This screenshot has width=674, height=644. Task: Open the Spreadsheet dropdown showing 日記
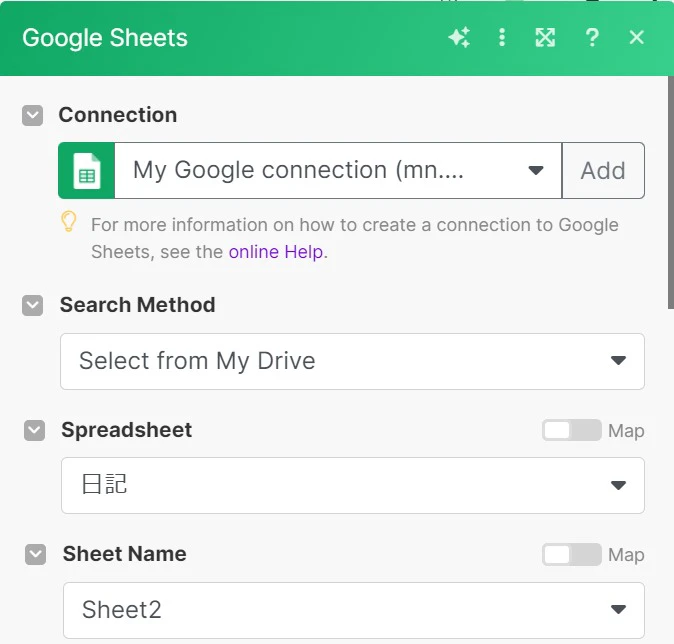(x=353, y=485)
